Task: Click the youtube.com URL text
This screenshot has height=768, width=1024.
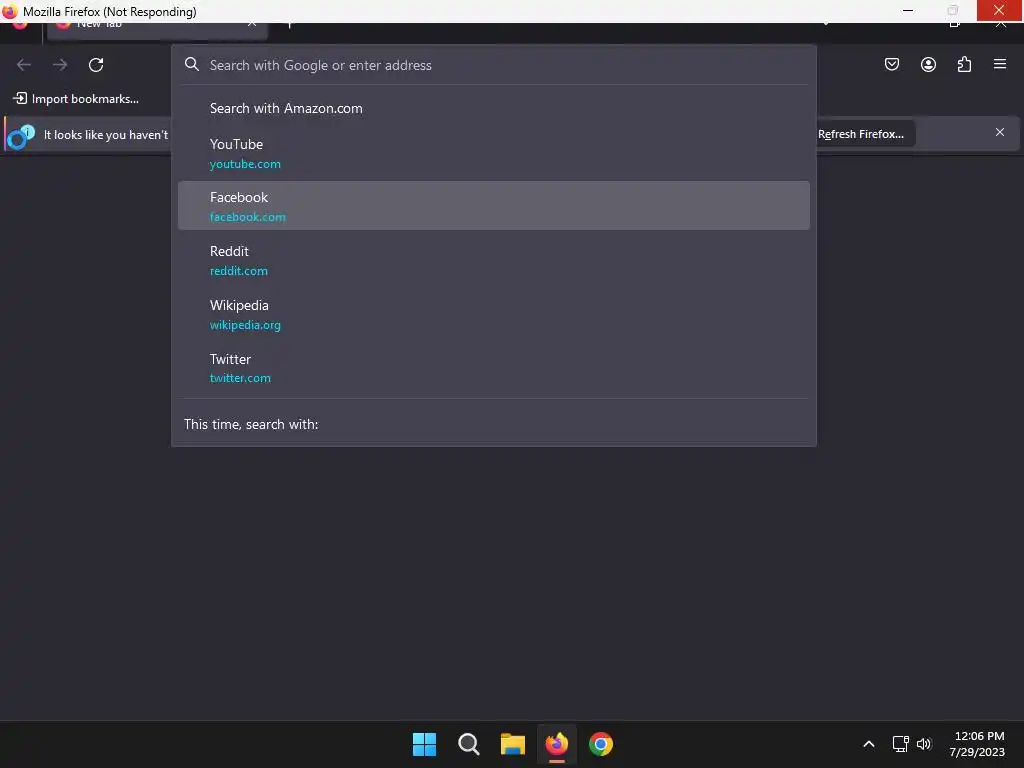Action: 245,164
